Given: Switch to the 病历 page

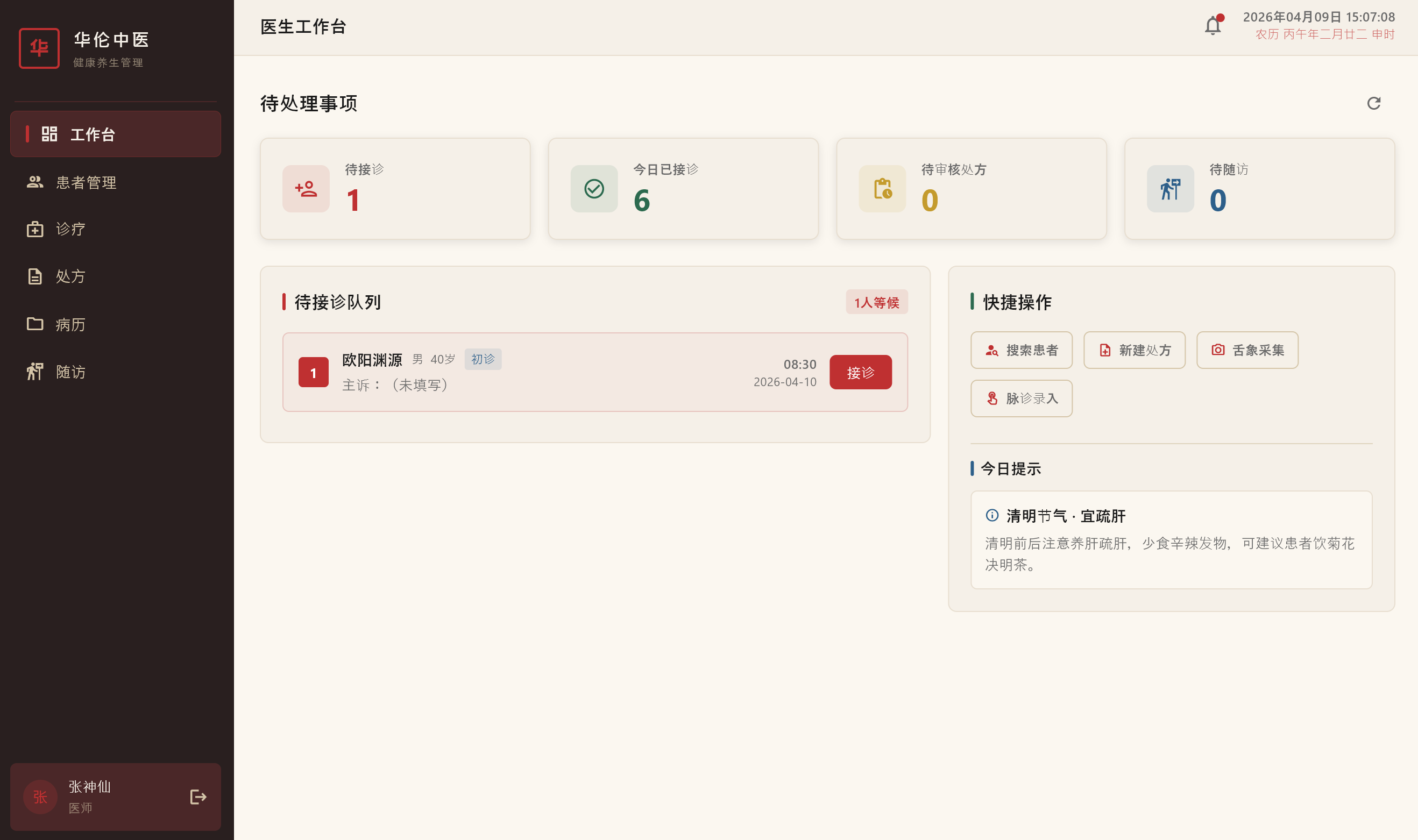Looking at the screenshot, I should click(x=70, y=324).
